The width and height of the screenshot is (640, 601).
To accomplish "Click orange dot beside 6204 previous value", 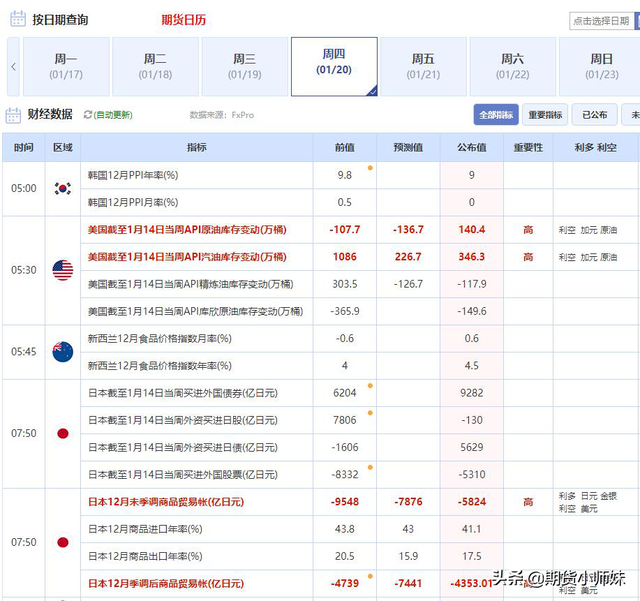I will [370, 385].
